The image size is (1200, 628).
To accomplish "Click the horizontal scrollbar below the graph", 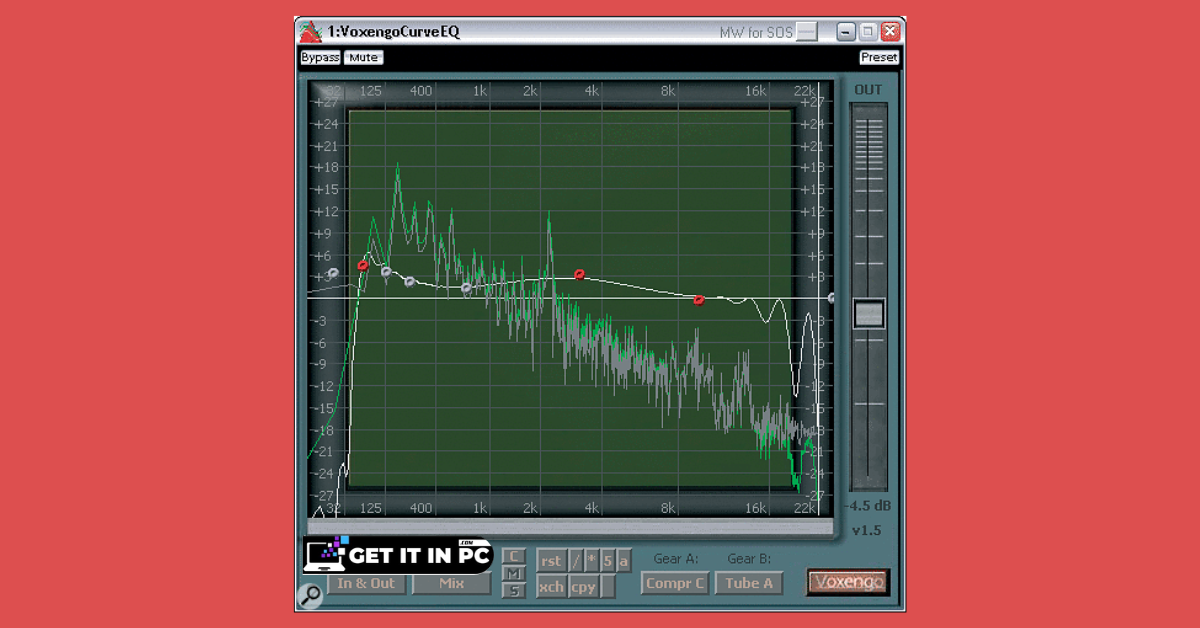I will point(570,526).
